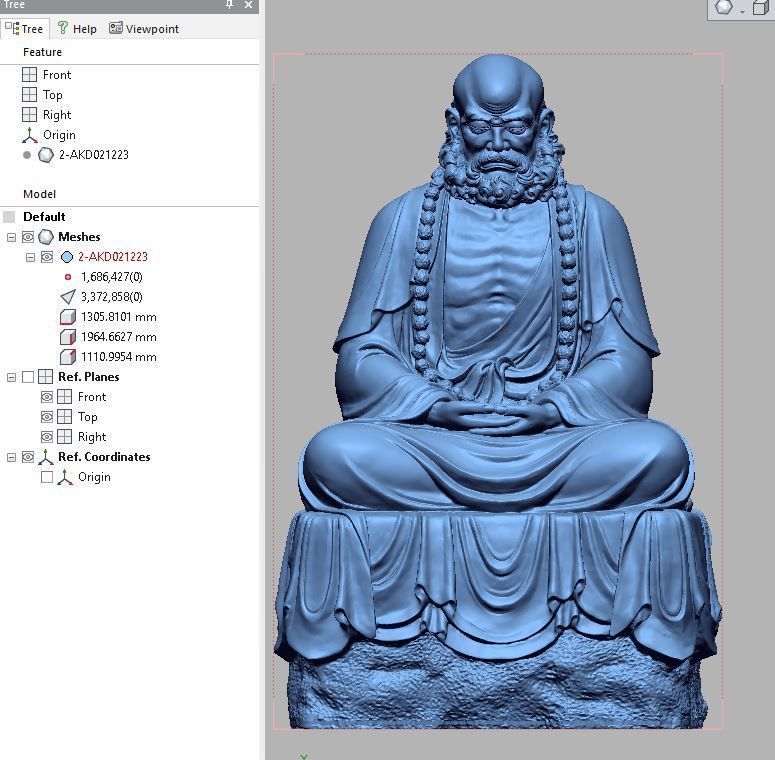This screenshot has height=760, width=775.
Task: Click the Origin axis icon in Feature section
Action: 30,135
